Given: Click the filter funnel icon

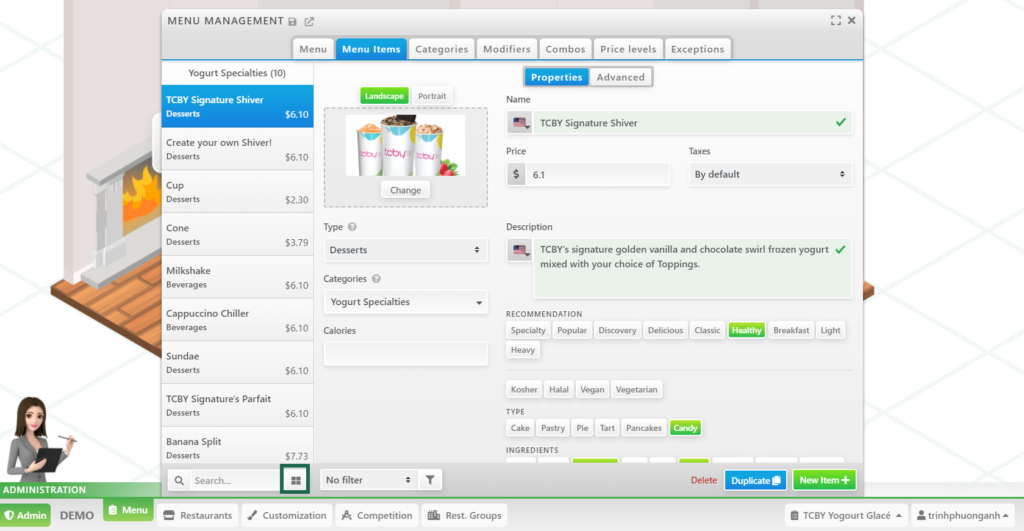Looking at the screenshot, I should point(429,480).
